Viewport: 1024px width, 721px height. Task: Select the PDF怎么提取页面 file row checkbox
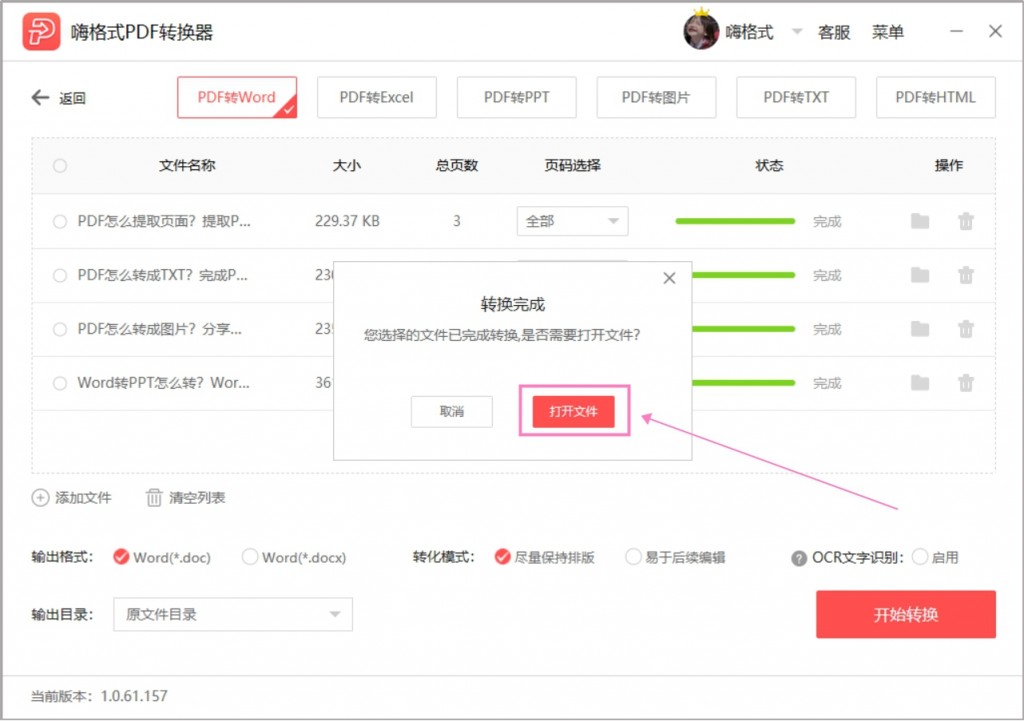pyautogui.click(x=60, y=221)
